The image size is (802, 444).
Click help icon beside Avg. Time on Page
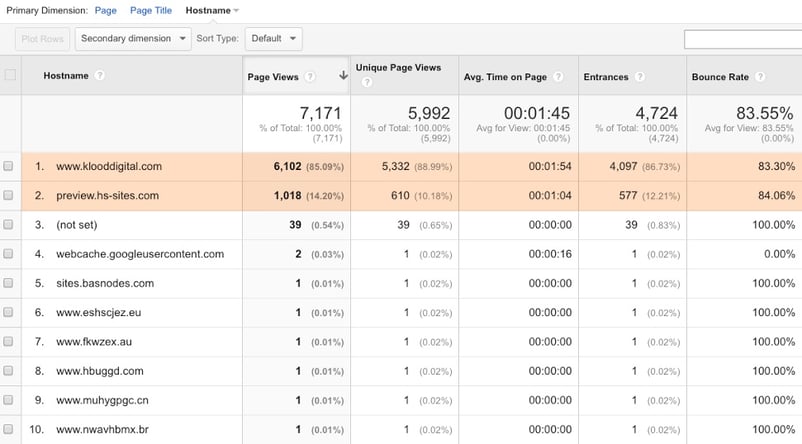(x=563, y=76)
